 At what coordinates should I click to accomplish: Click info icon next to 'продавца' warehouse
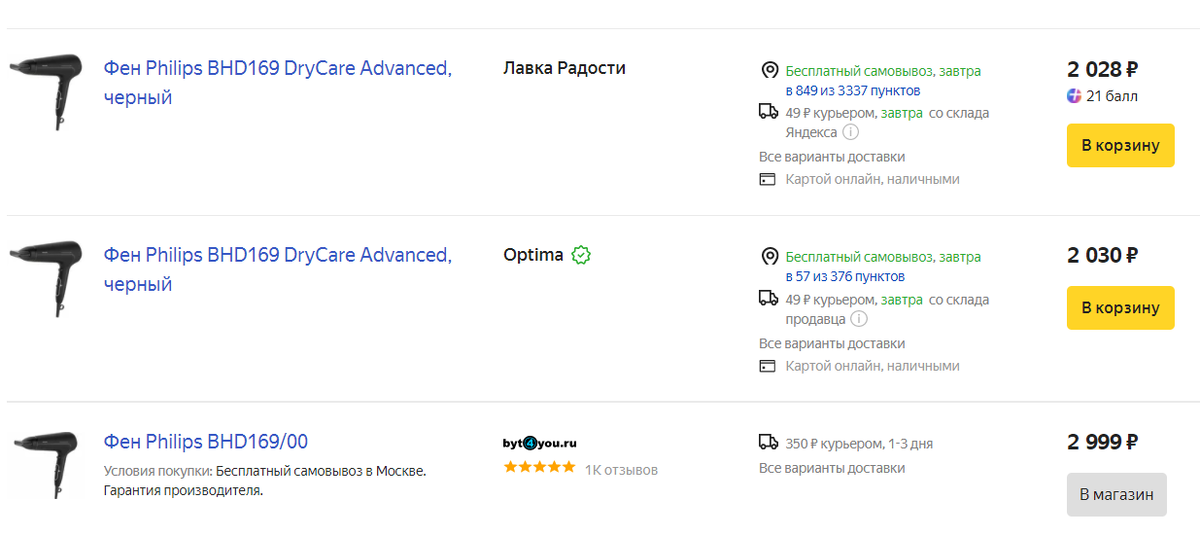click(858, 319)
